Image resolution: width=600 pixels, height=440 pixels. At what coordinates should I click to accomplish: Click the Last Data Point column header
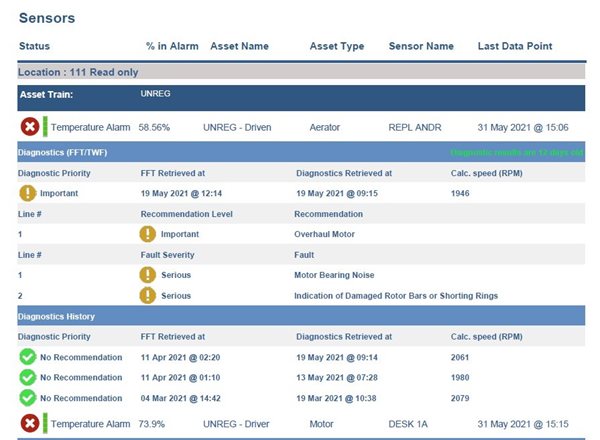(515, 46)
